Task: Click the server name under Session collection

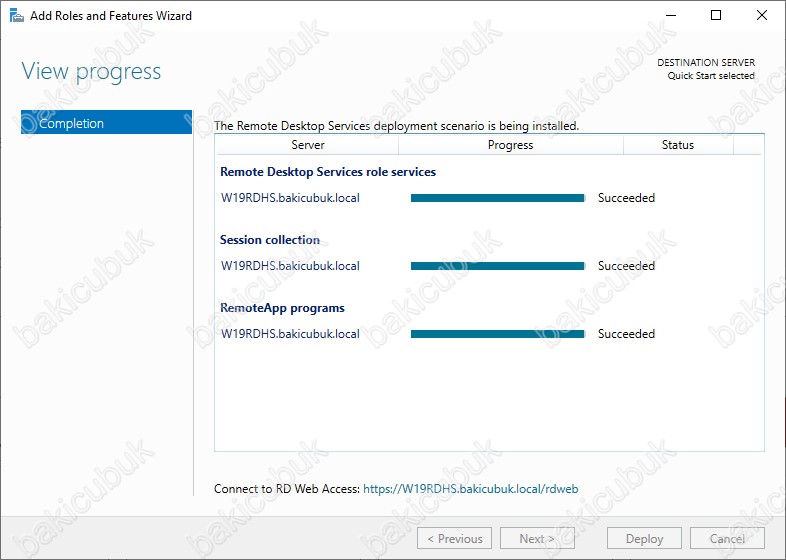Action: [x=290, y=266]
